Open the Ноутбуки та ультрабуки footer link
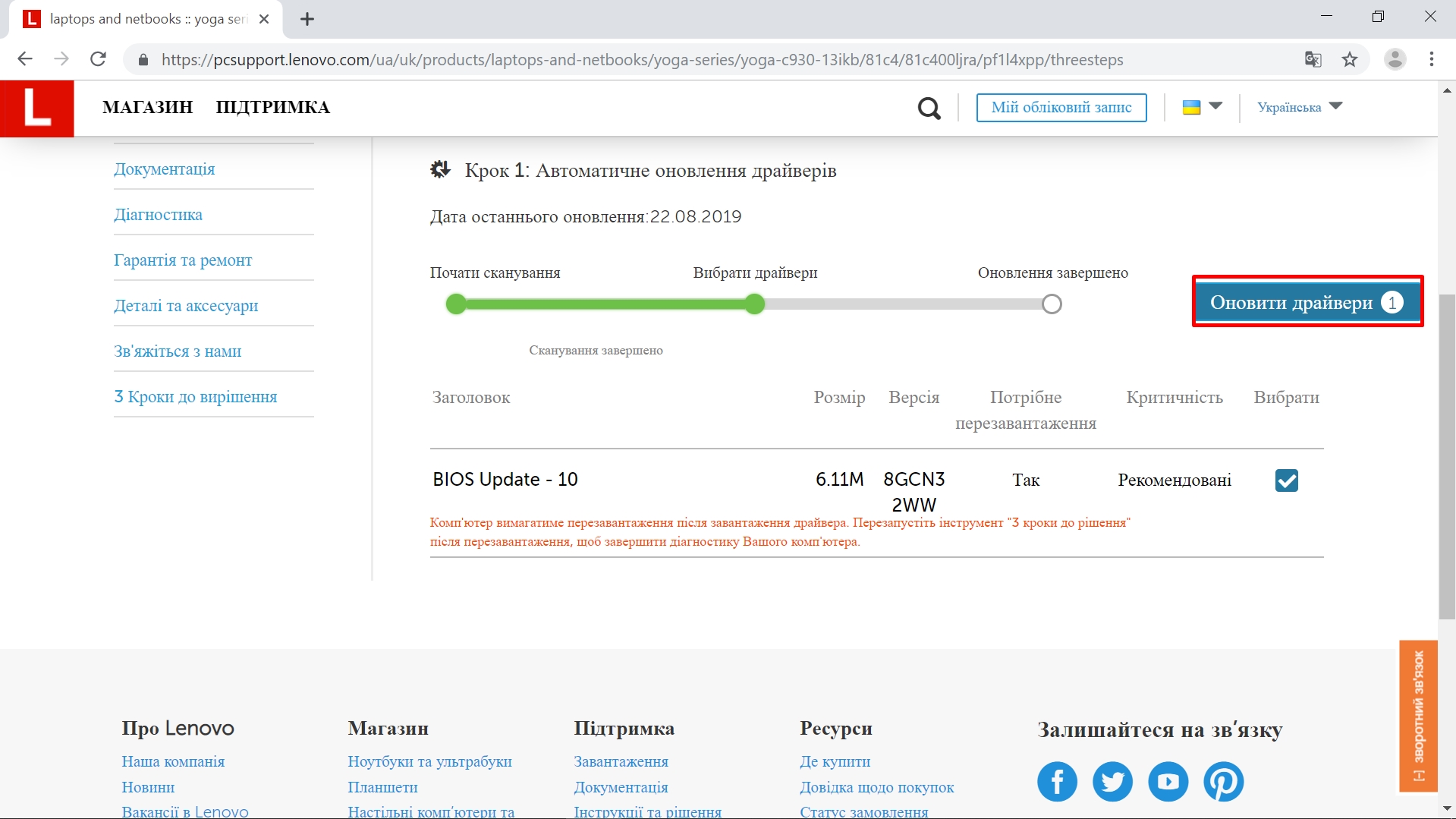This screenshot has width=1456, height=819. coord(429,761)
